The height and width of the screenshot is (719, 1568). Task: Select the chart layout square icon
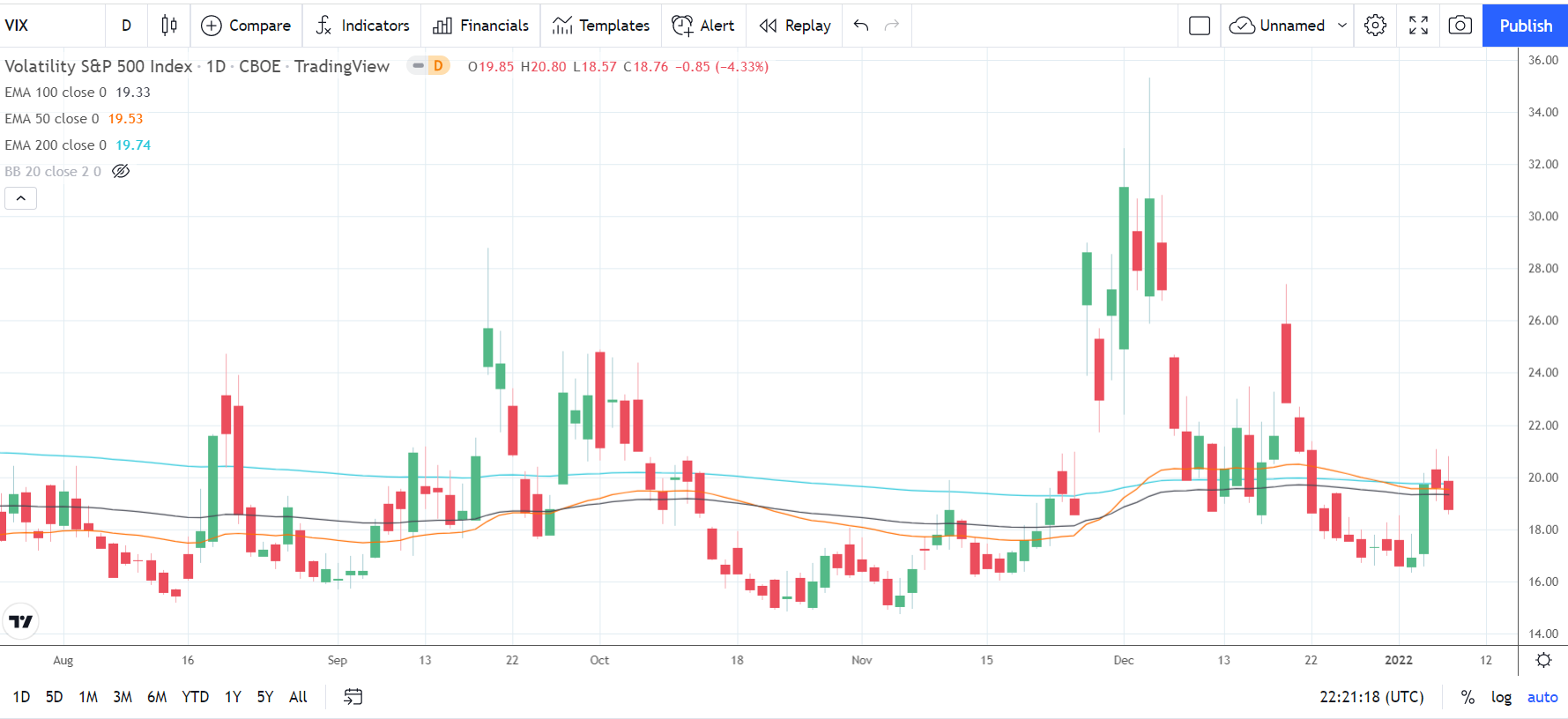[x=1200, y=26]
